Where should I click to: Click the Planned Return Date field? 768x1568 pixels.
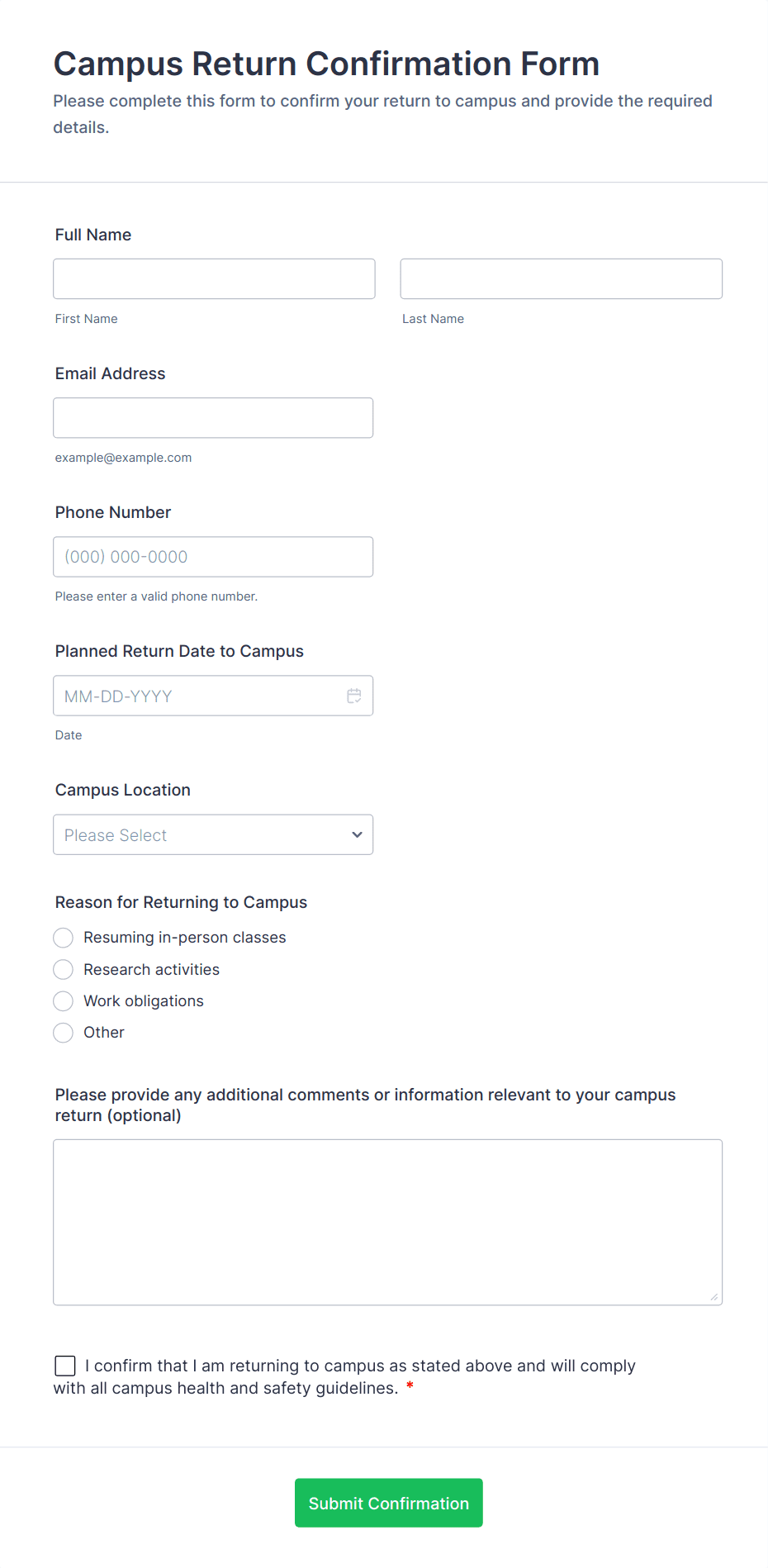(198, 696)
